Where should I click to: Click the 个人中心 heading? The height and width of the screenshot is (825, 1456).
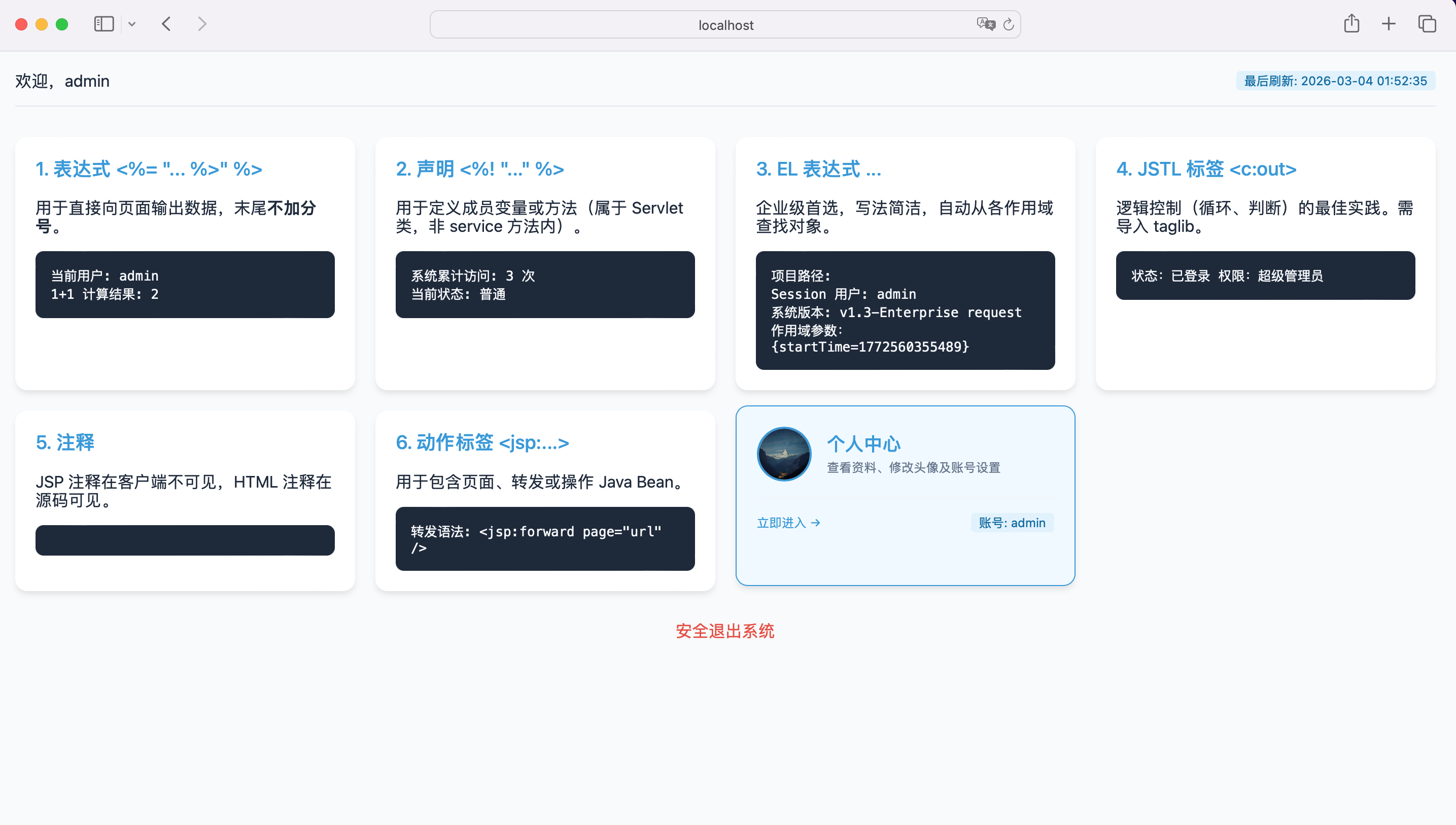pos(863,443)
